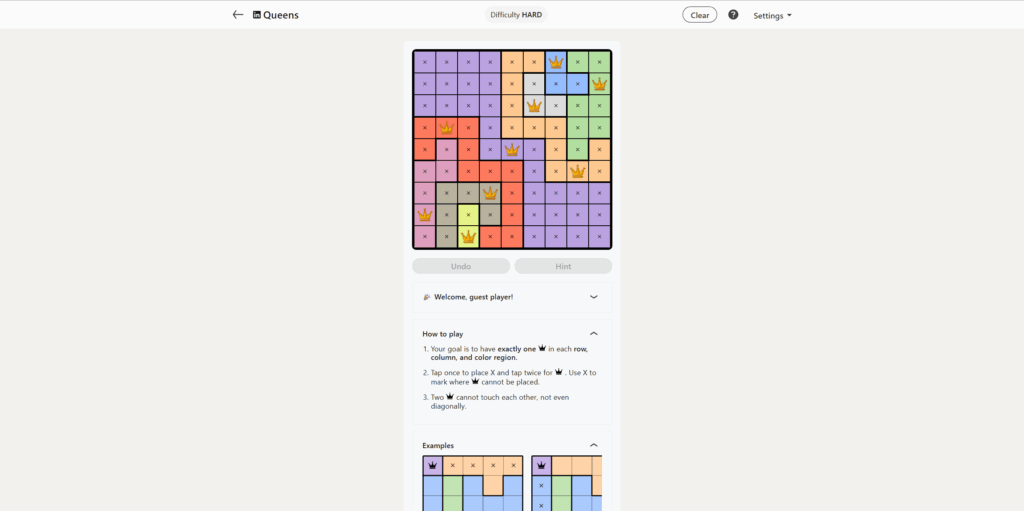
Task: Click the crown in the pink cell
Action: coord(424,215)
